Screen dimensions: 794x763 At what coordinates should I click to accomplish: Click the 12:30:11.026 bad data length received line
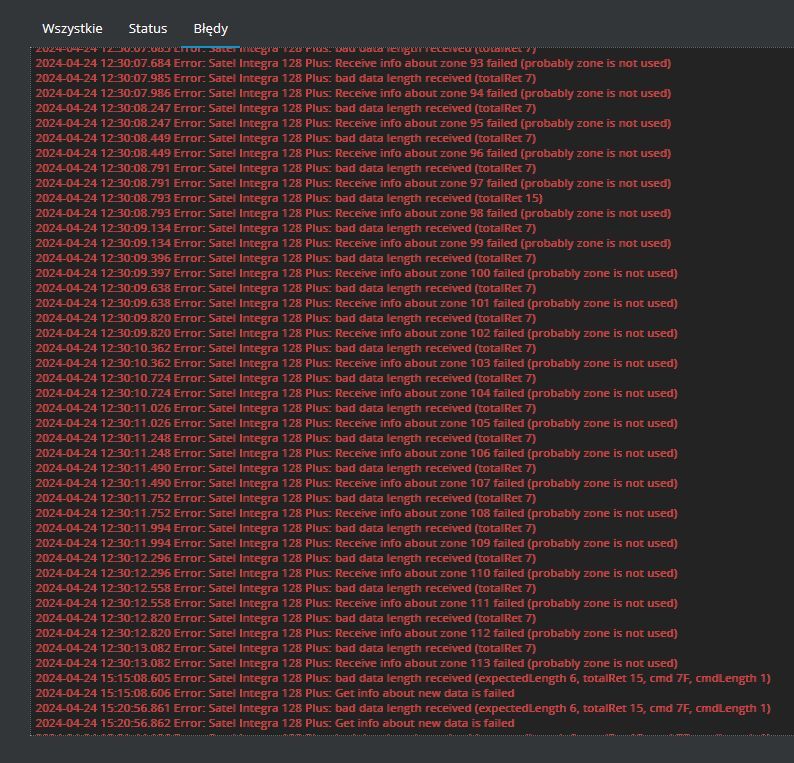(x=286, y=408)
